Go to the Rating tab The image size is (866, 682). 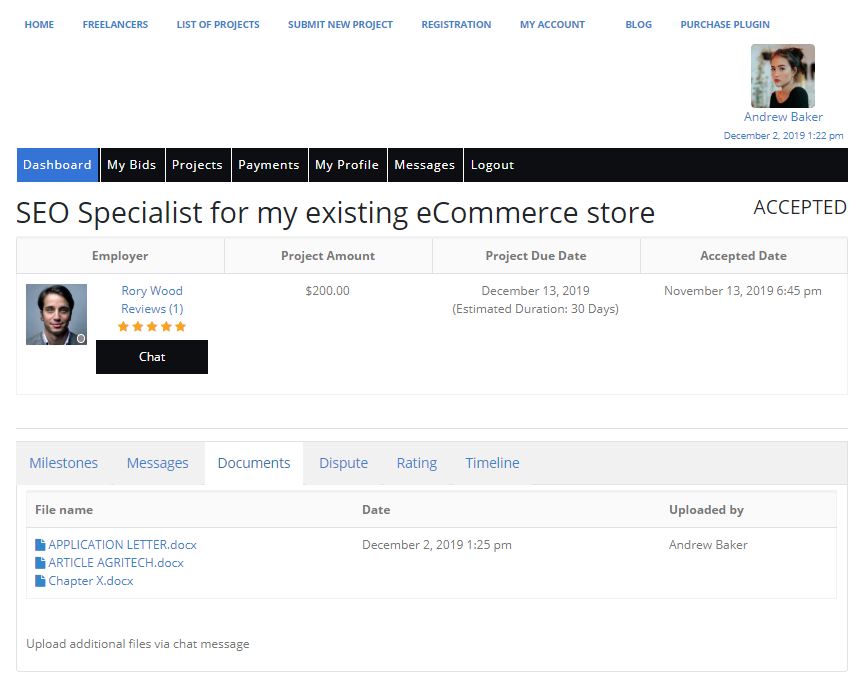[416, 463]
